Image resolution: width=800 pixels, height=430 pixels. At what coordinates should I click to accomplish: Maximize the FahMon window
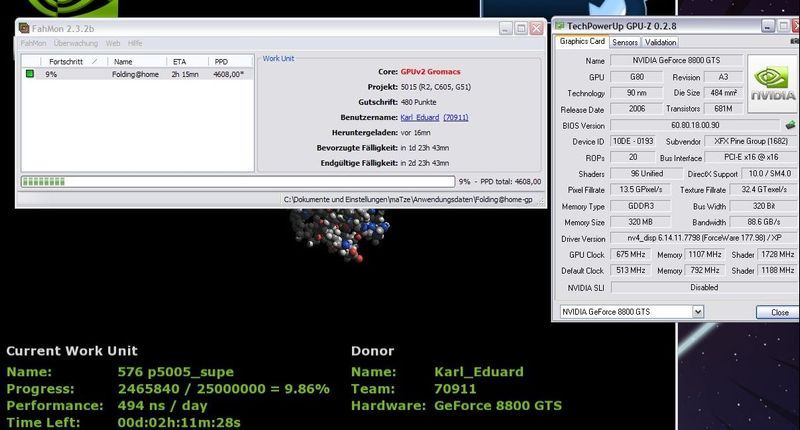point(520,28)
